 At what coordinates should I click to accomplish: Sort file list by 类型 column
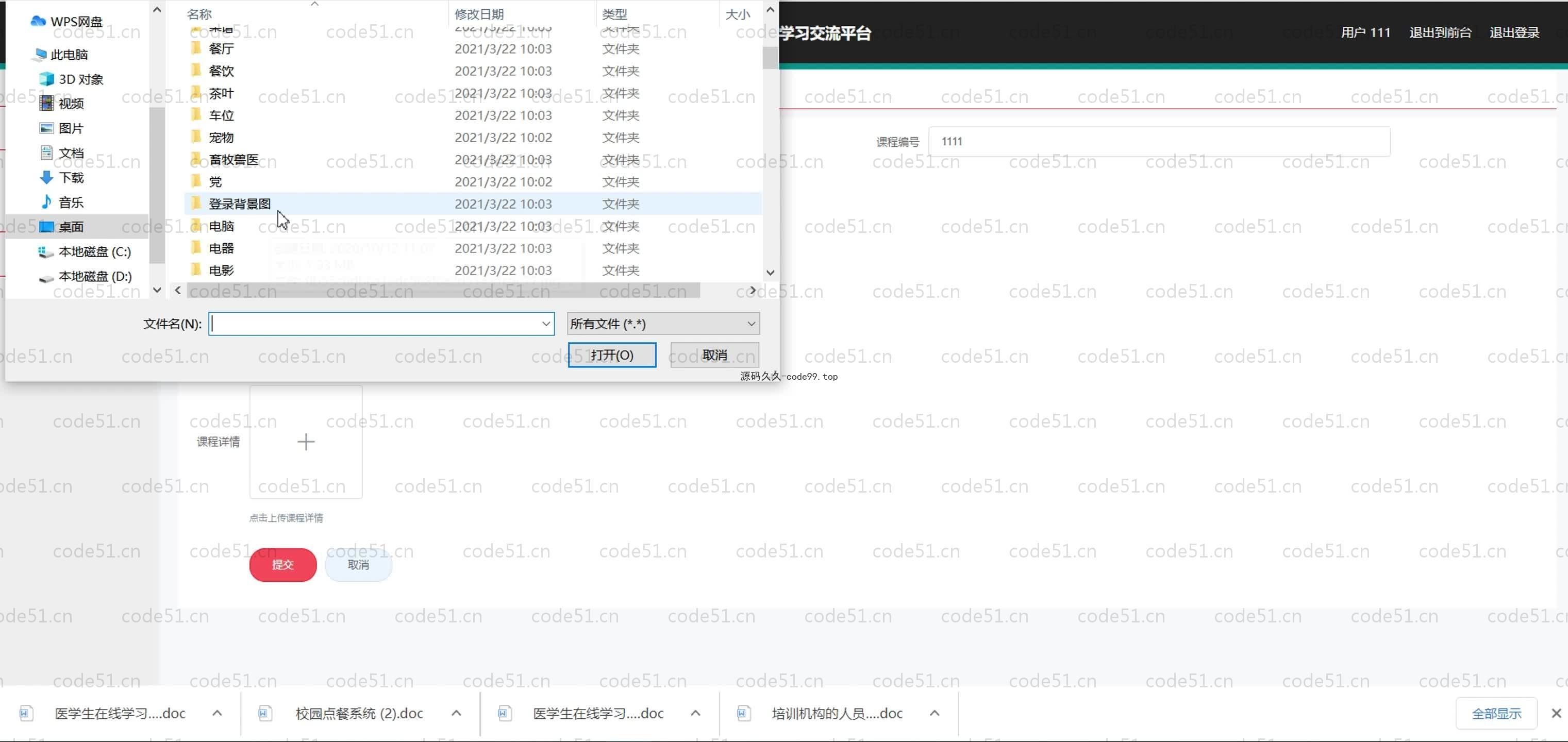tap(614, 13)
